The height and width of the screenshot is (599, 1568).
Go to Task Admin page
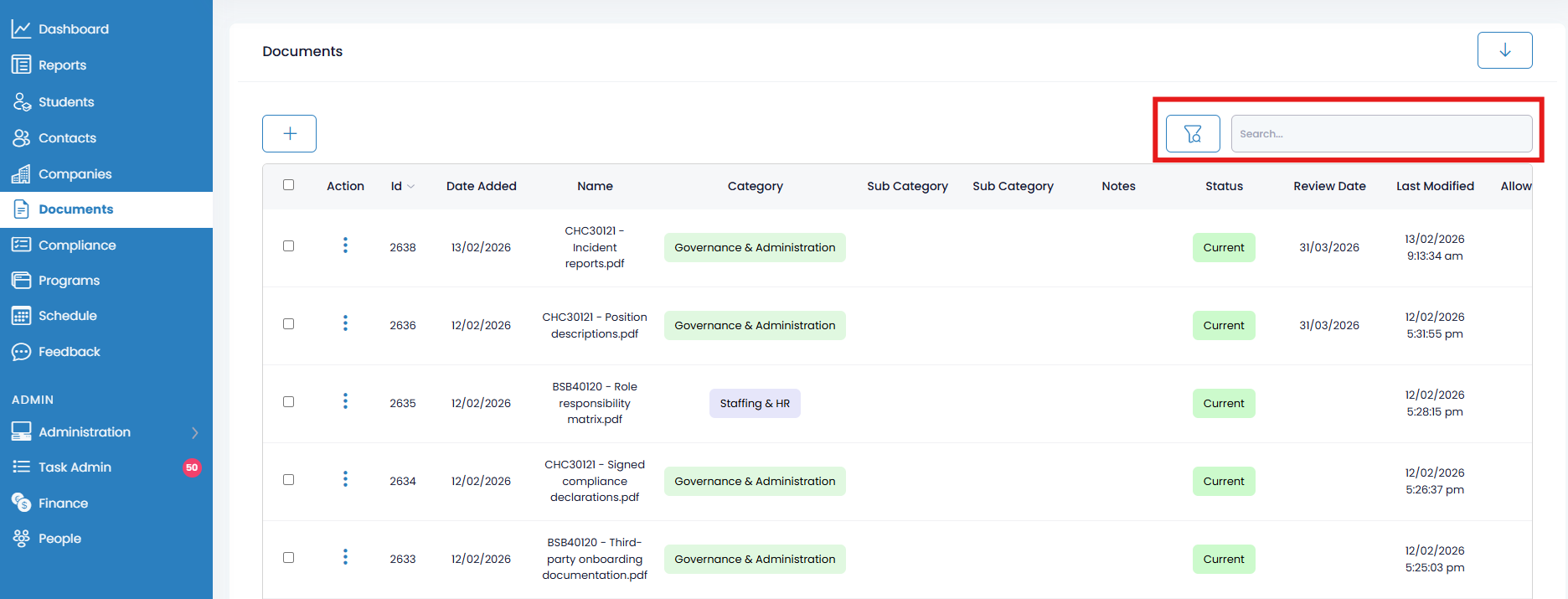click(x=75, y=467)
